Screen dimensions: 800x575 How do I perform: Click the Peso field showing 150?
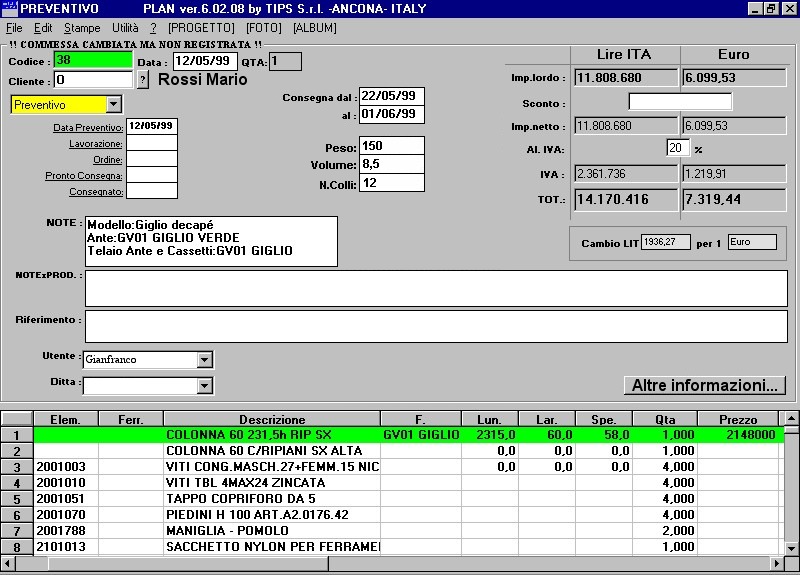[391, 146]
